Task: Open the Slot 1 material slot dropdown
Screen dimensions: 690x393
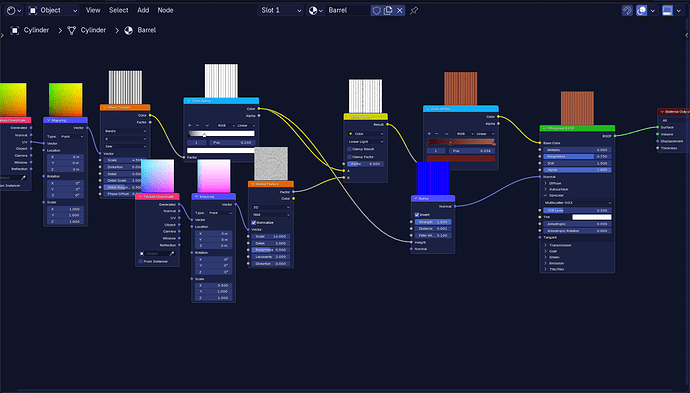Action: point(280,10)
